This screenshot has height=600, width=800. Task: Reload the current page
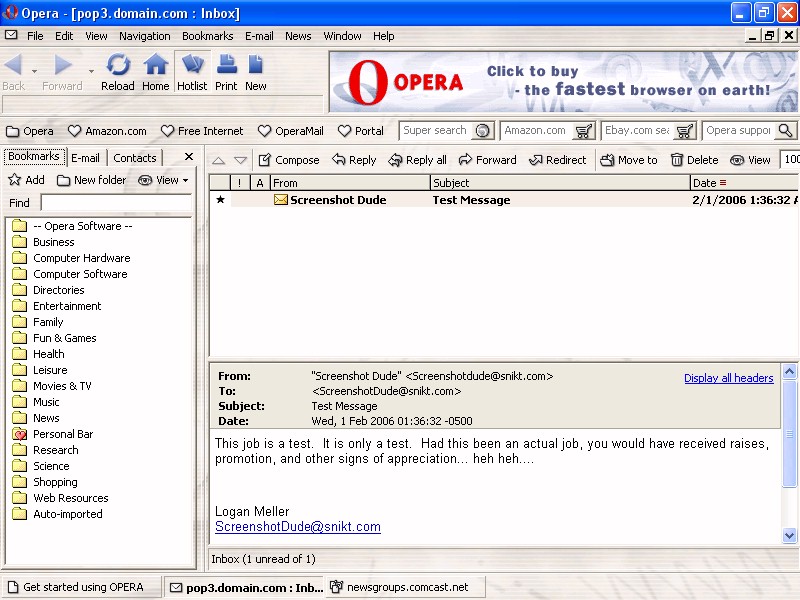point(118,72)
